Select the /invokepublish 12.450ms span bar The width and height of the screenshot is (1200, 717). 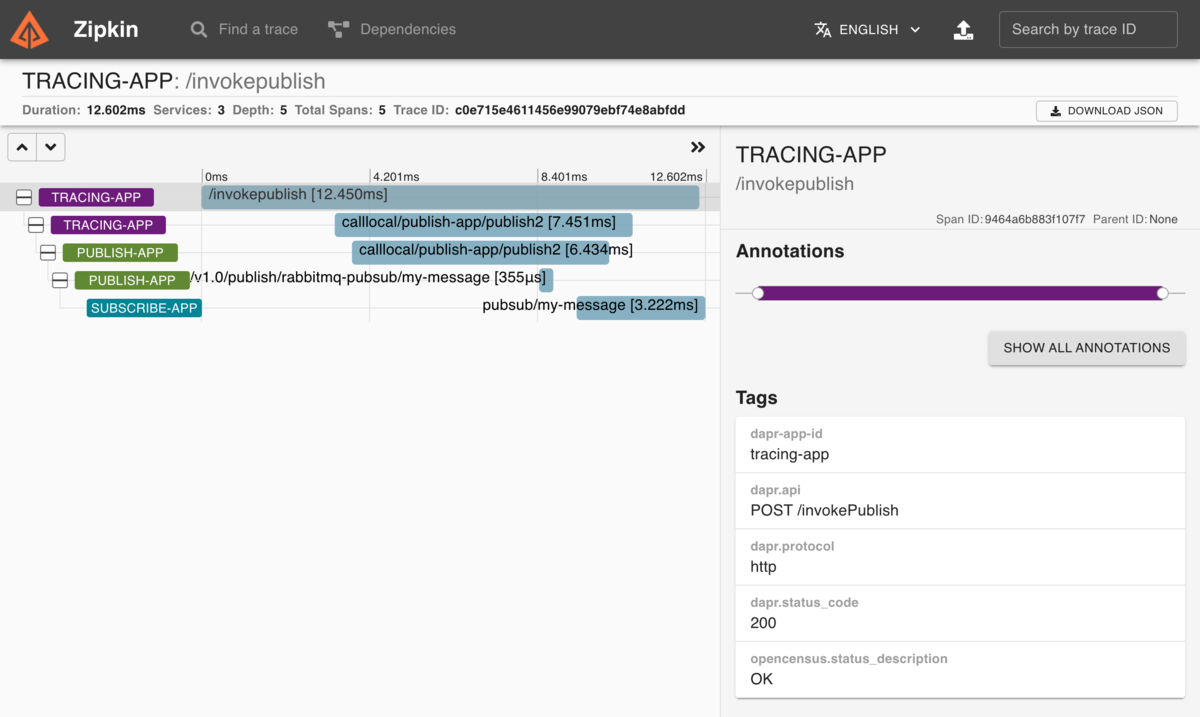point(450,197)
